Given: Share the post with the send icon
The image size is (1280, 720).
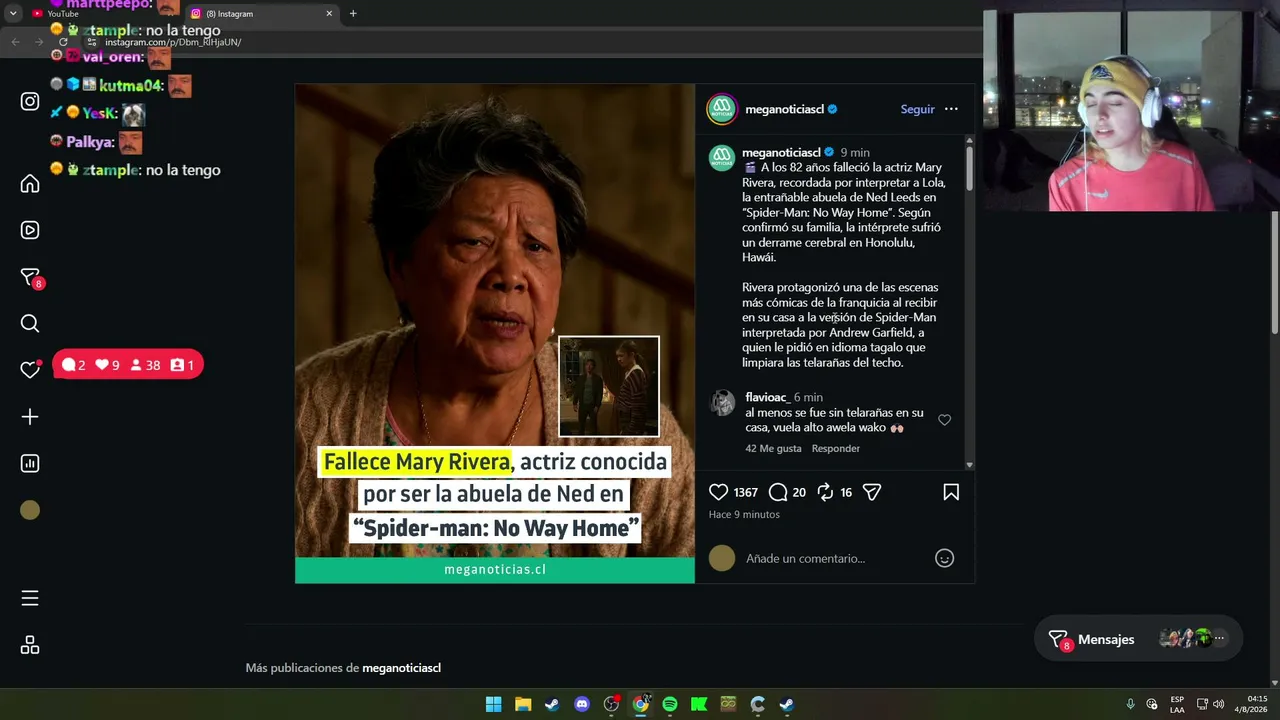Looking at the screenshot, I should 872,492.
